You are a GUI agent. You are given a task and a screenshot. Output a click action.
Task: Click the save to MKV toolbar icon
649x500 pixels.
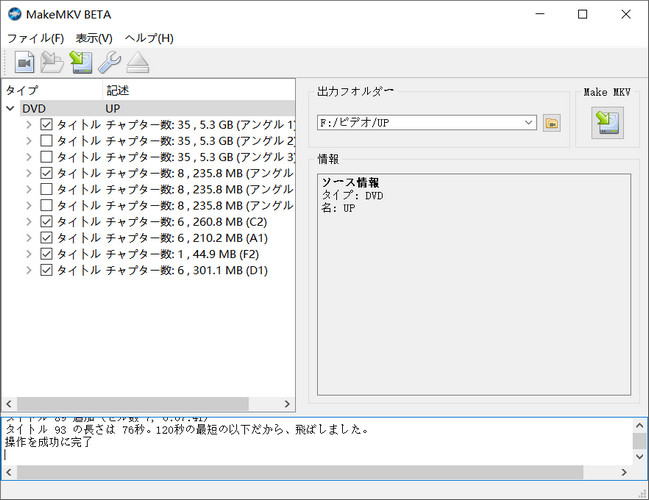[81, 62]
